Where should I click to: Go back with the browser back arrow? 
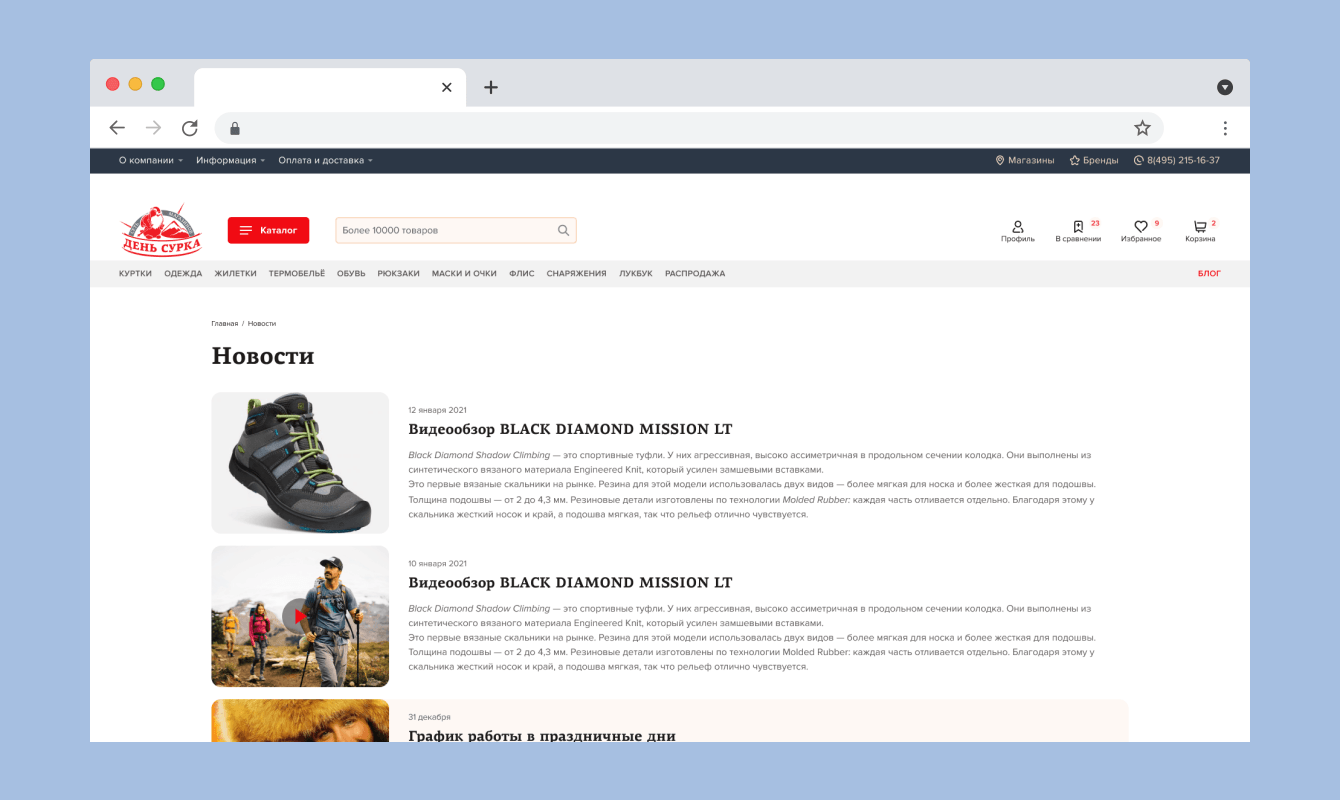[x=117, y=128]
